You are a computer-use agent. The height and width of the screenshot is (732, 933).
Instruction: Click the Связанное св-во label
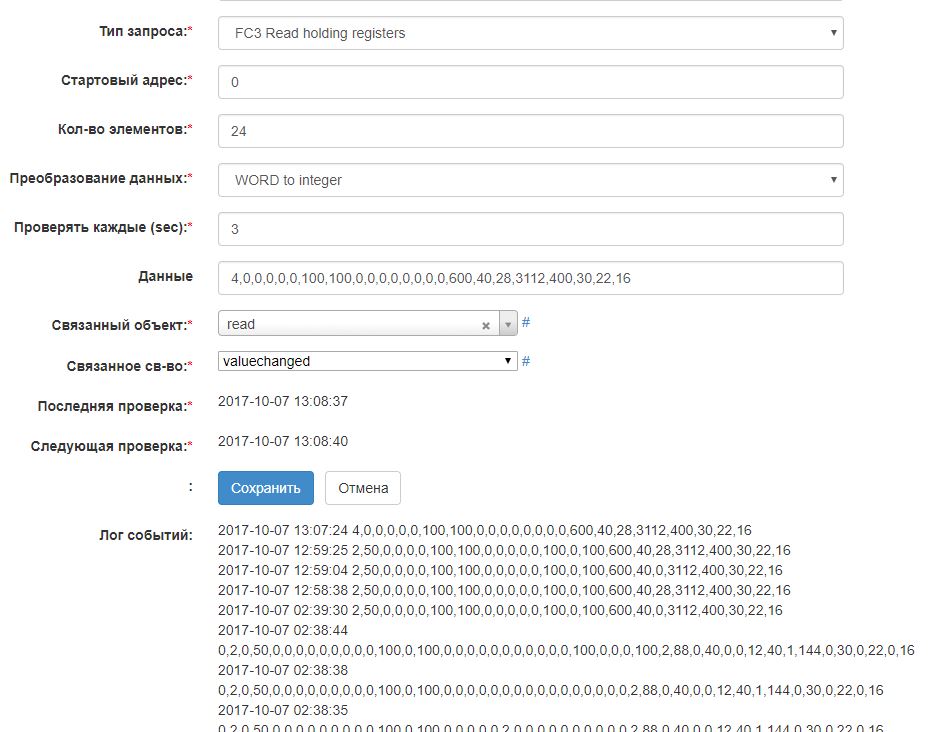click(130, 366)
